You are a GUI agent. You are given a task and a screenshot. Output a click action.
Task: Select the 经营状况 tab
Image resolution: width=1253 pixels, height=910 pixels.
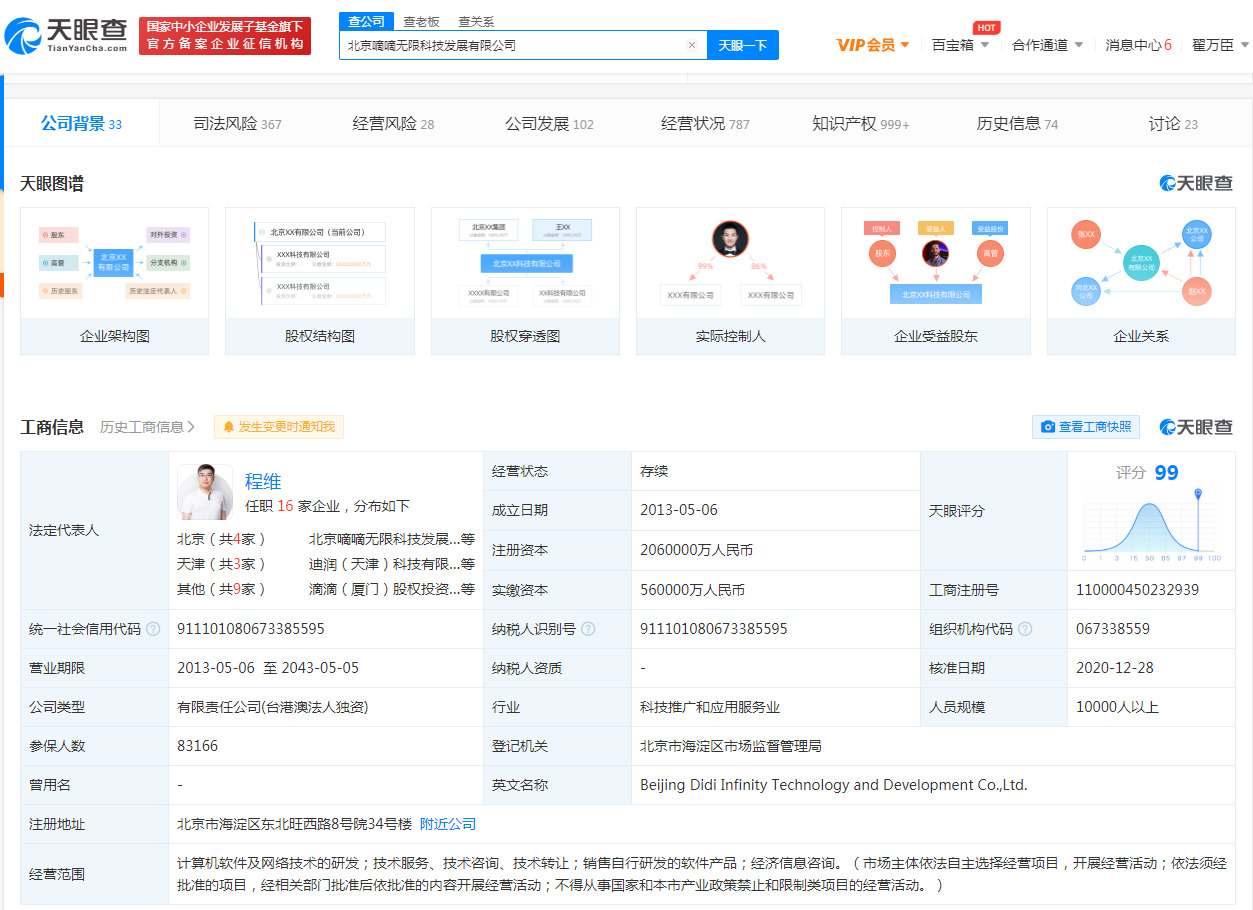pos(705,124)
